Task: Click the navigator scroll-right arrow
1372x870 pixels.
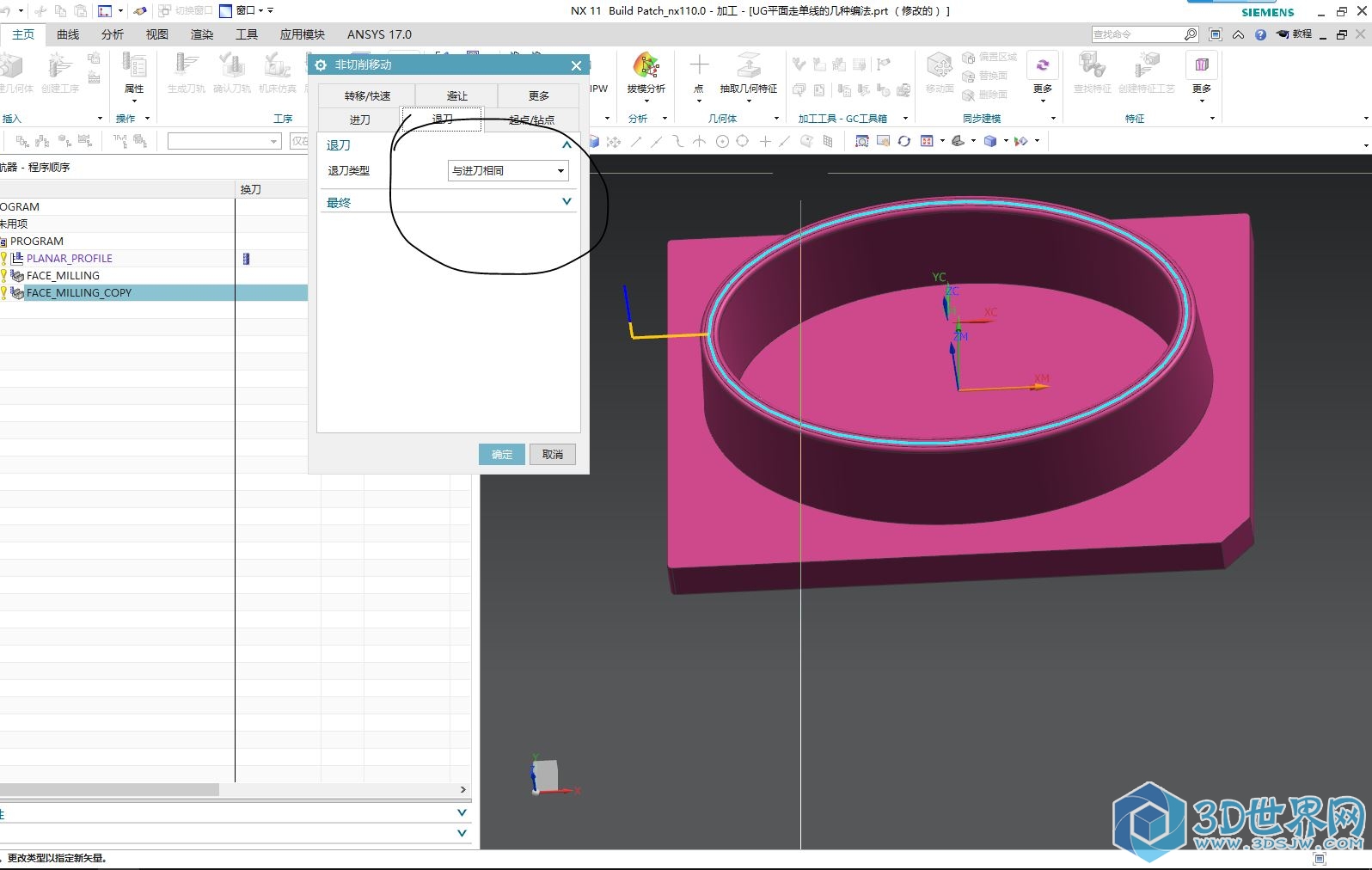Action: click(463, 789)
